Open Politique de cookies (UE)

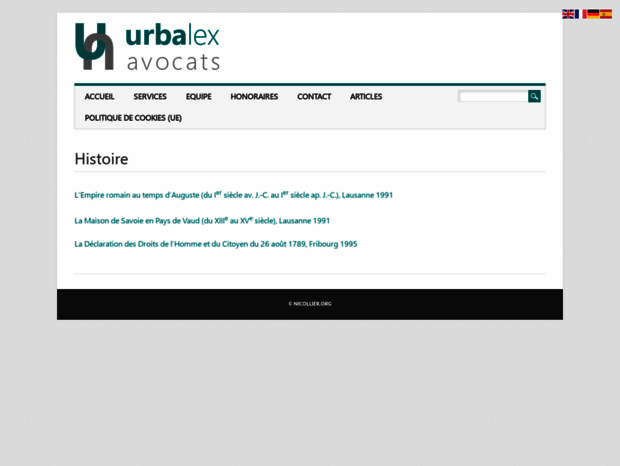pos(133,118)
